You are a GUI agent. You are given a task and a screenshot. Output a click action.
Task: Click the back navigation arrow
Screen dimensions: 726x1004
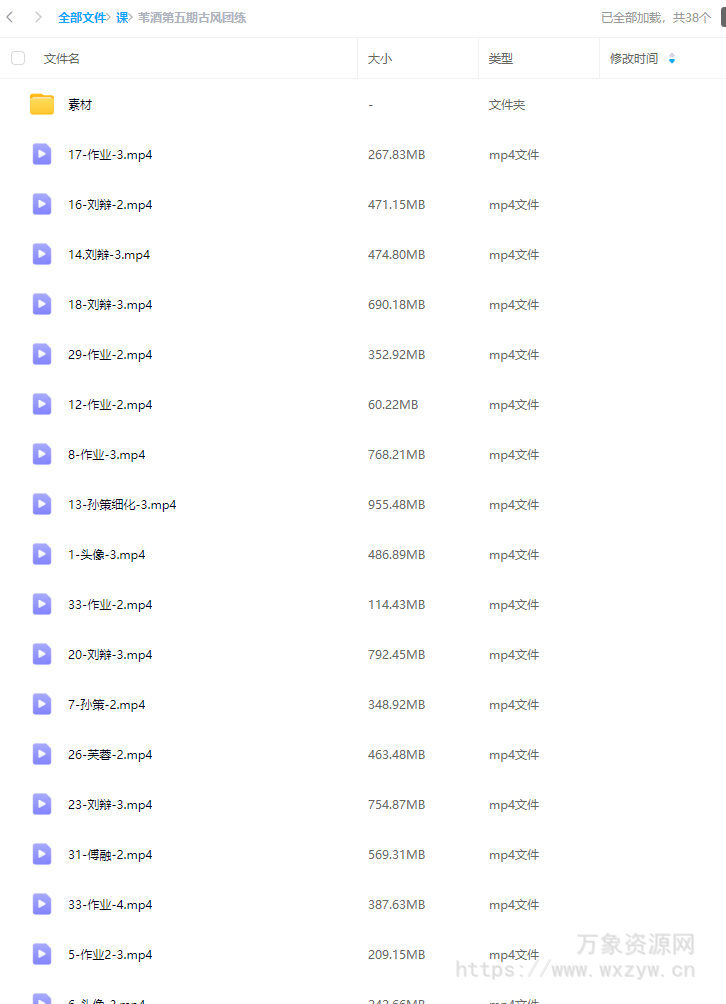[x=10, y=17]
